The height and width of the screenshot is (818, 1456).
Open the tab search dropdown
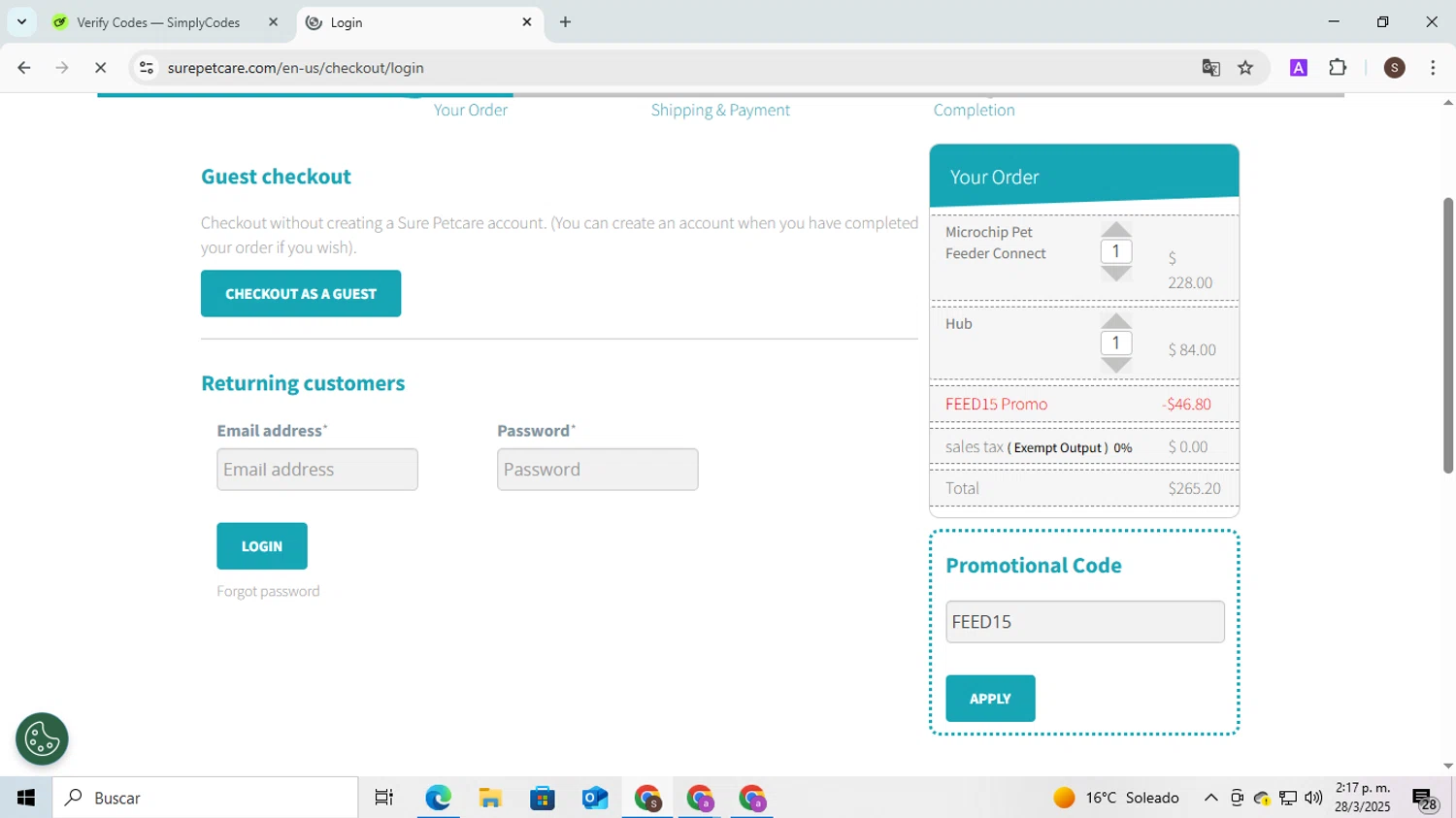(x=21, y=22)
